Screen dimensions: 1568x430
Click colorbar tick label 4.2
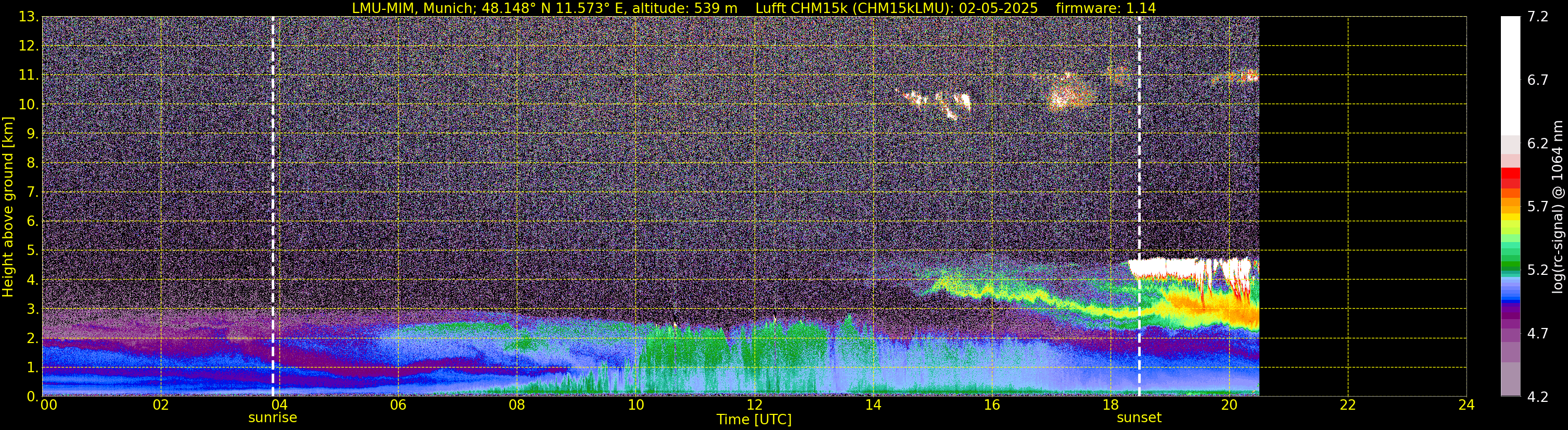coord(1538,397)
